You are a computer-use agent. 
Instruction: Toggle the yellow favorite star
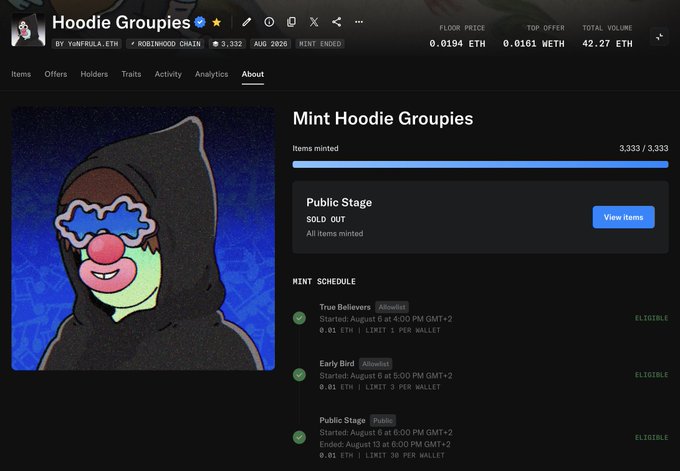[x=216, y=22]
